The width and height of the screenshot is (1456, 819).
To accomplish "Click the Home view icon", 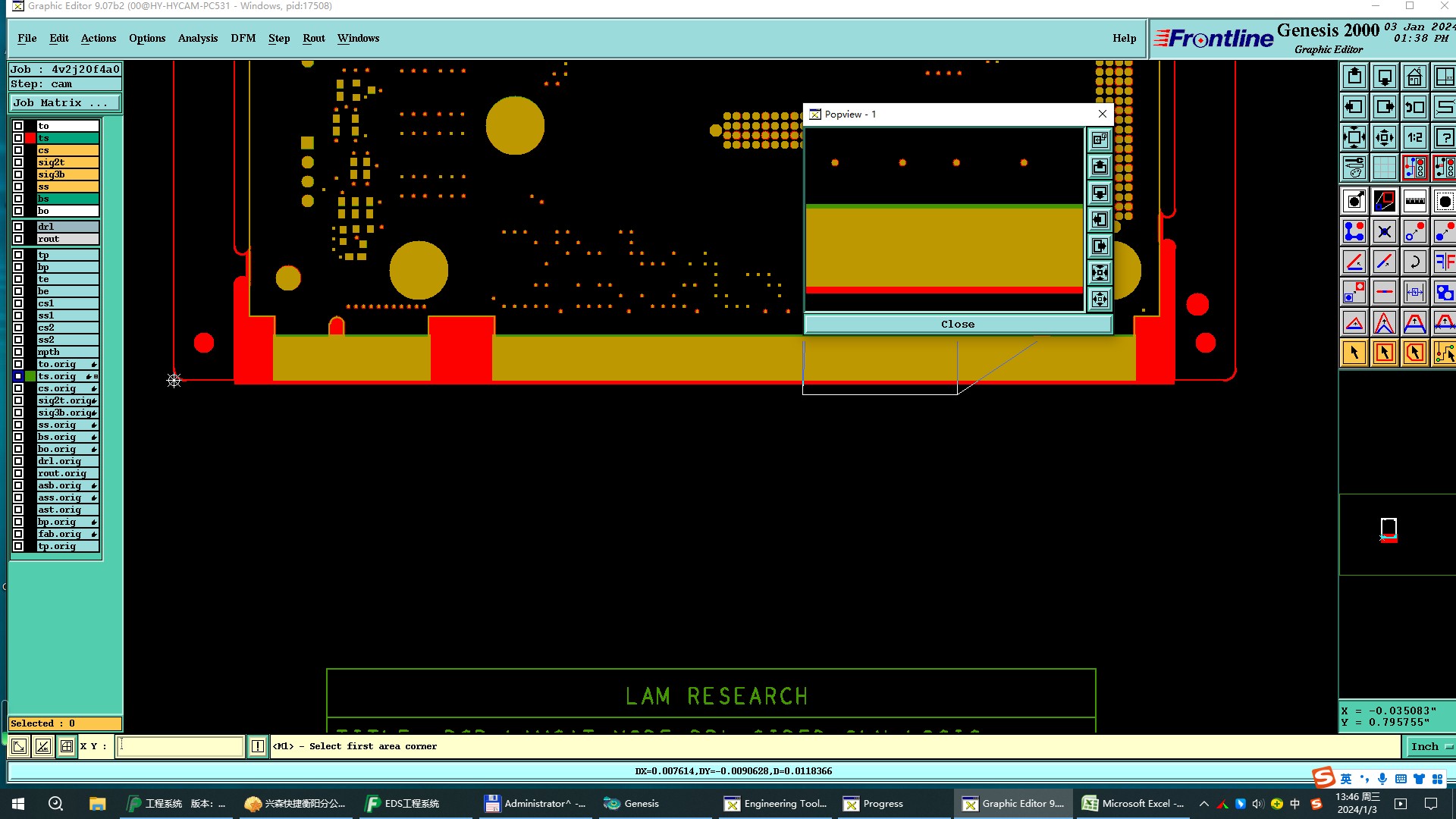I will 1414,77.
